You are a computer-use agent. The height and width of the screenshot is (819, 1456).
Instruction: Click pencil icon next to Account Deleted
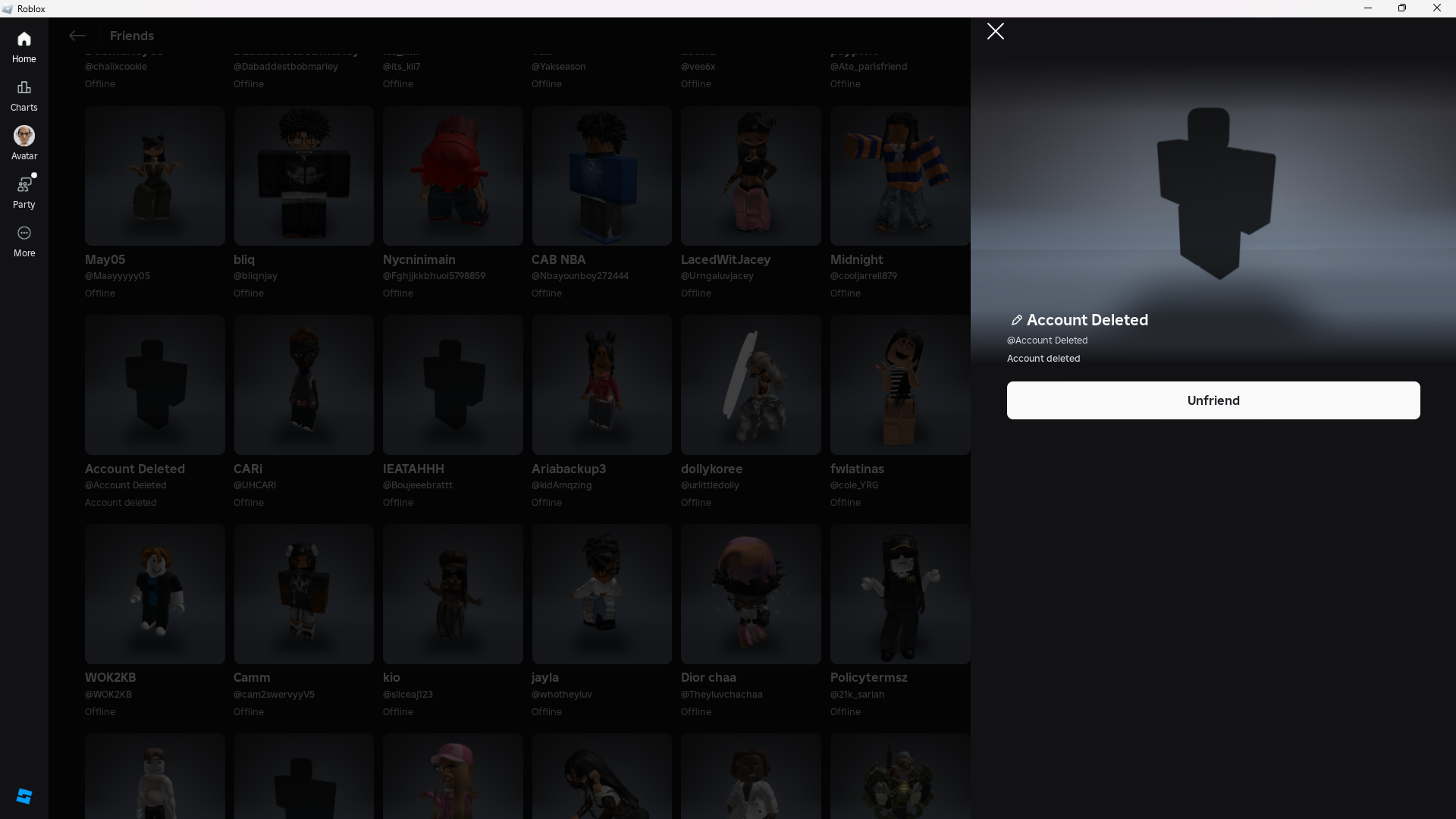click(1017, 320)
